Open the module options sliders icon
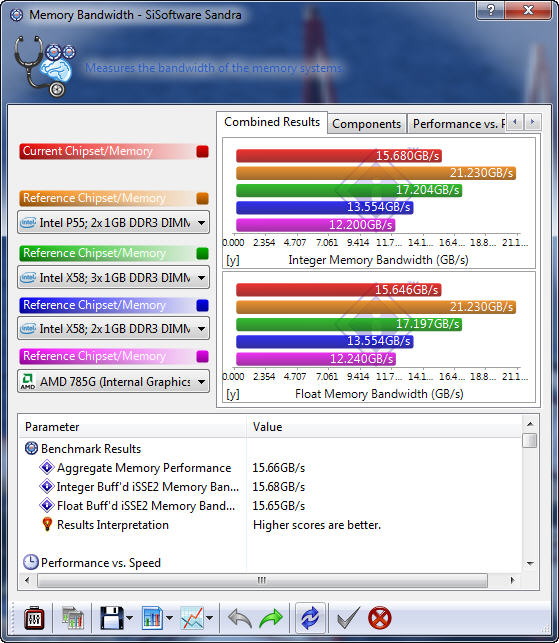The height and width of the screenshot is (643, 559). (34, 618)
